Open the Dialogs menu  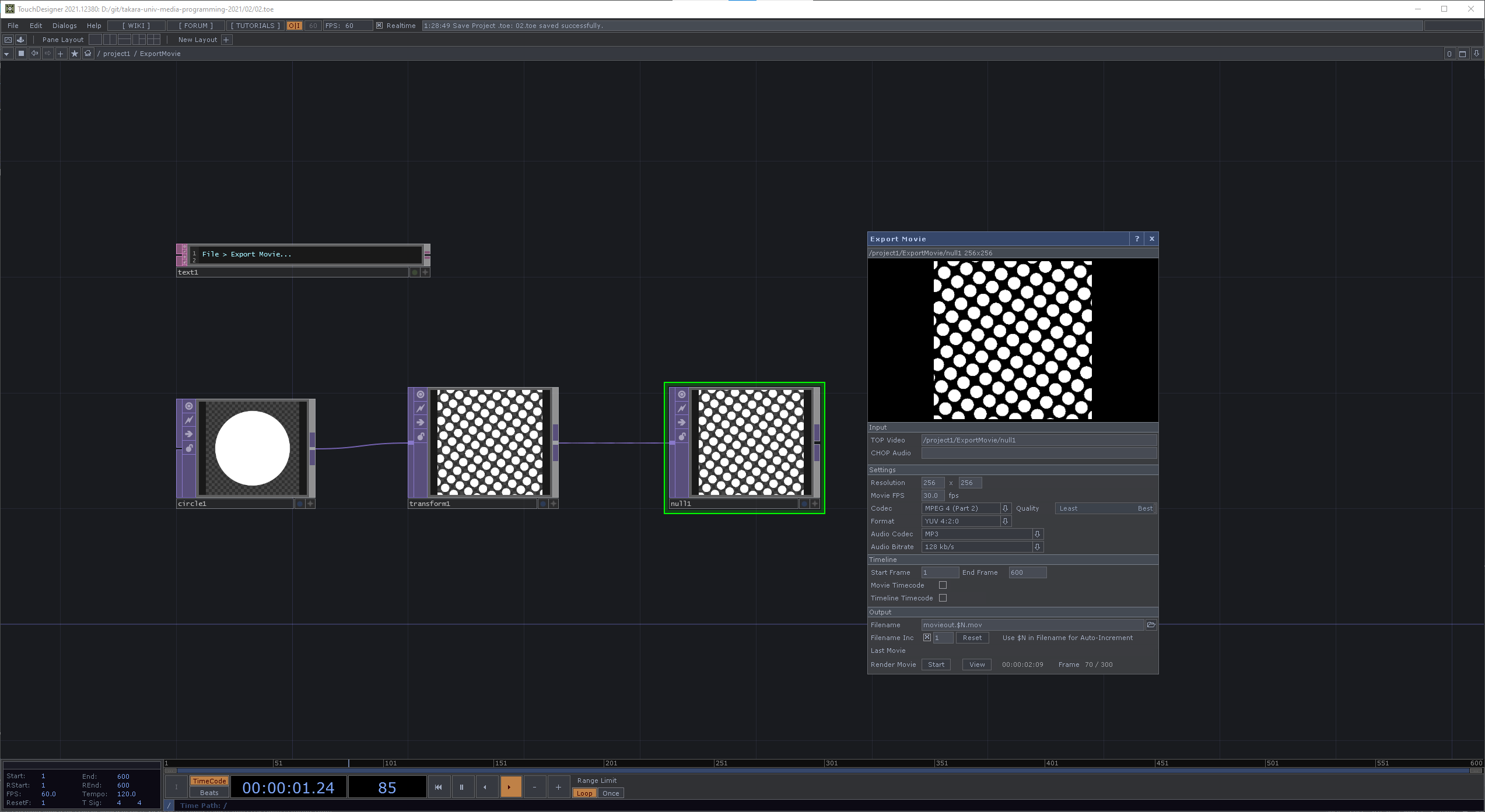[x=64, y=26]
